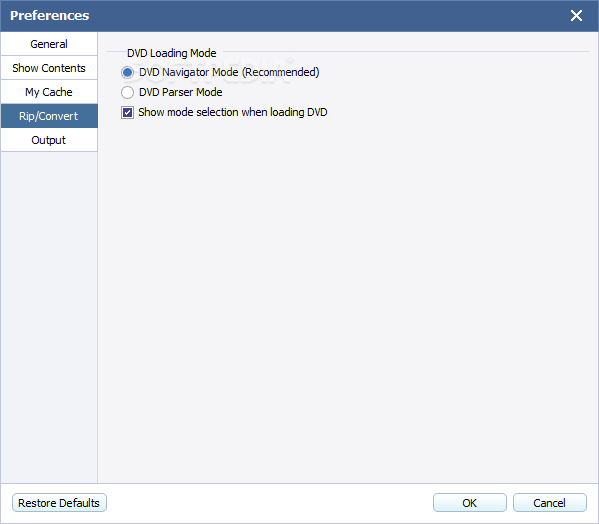The width and height of the screenshot is (599, 524).
Task: Click the Restore Defaults button
Action: 59,503
